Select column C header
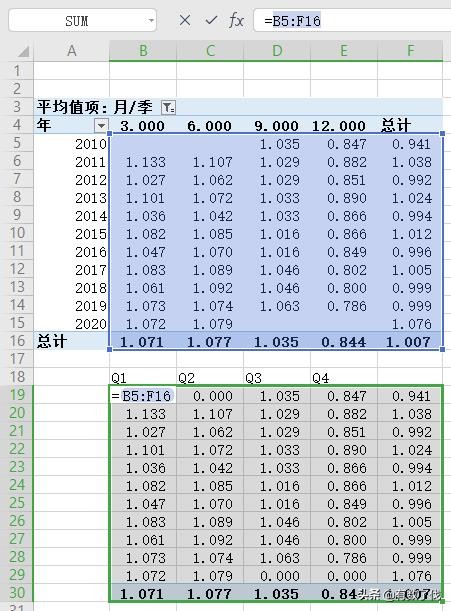The height and width of the screenshot is (611, 451). coord(210,51)
